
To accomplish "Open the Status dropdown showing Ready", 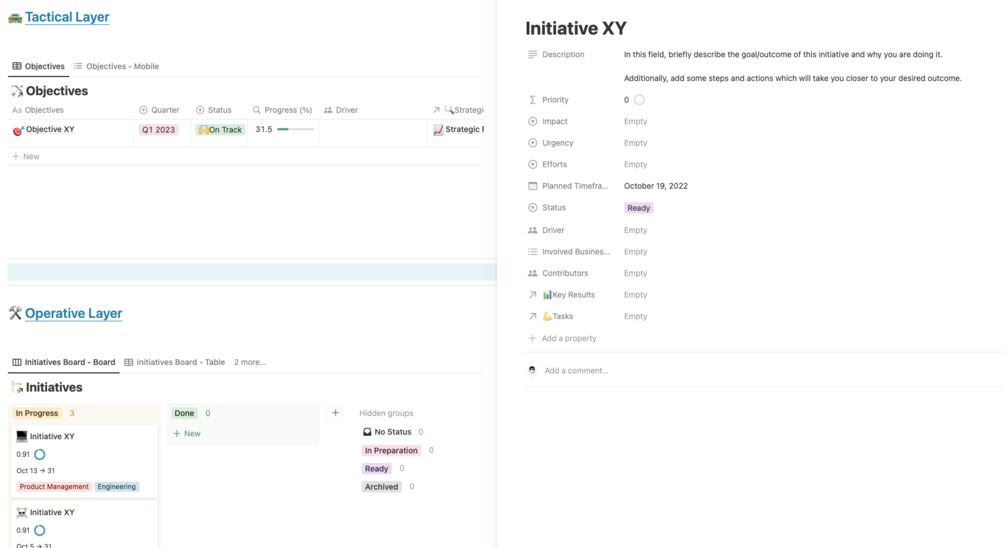I will [638, 208].
